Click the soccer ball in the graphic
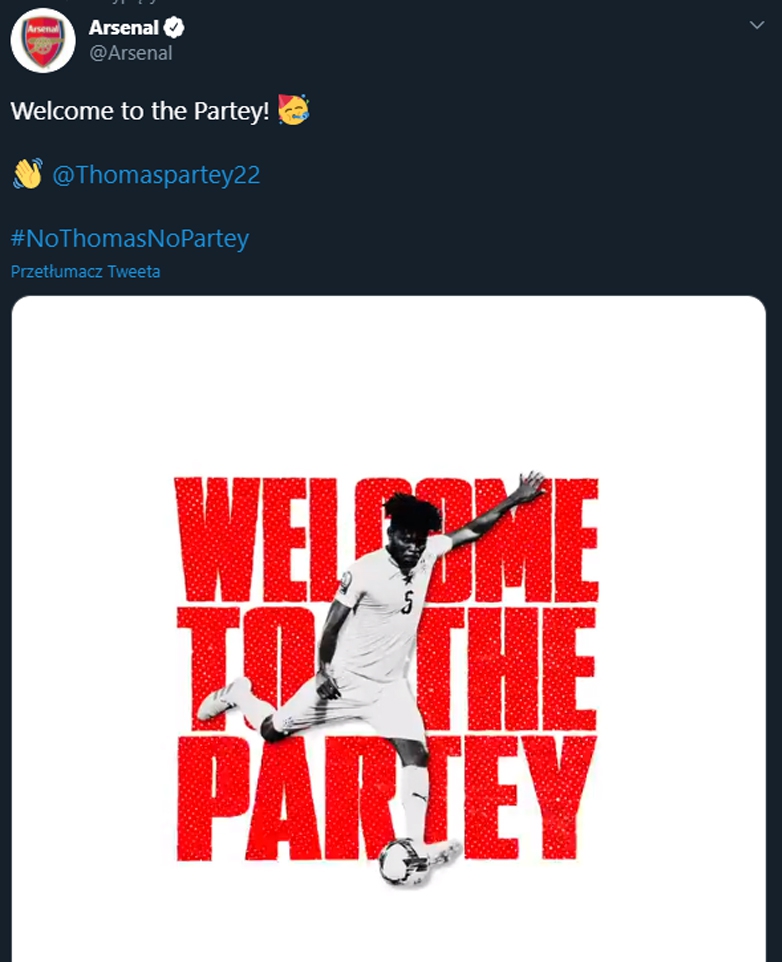The width and height of the screenshot is (782, 962). point(401,859)
